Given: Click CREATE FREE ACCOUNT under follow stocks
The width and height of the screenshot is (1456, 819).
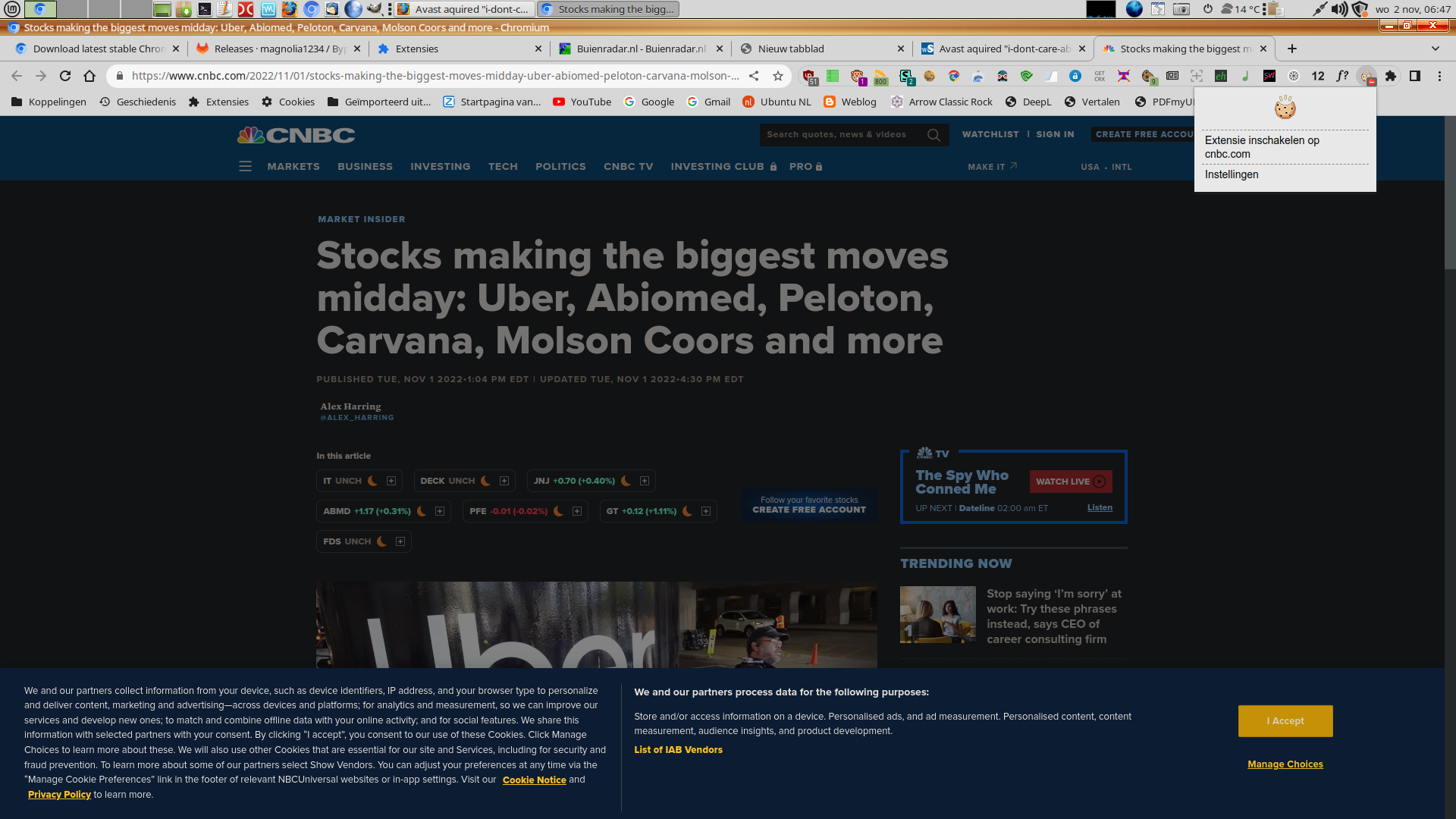Looking at the screenshot, I should [x=809, y=510].
